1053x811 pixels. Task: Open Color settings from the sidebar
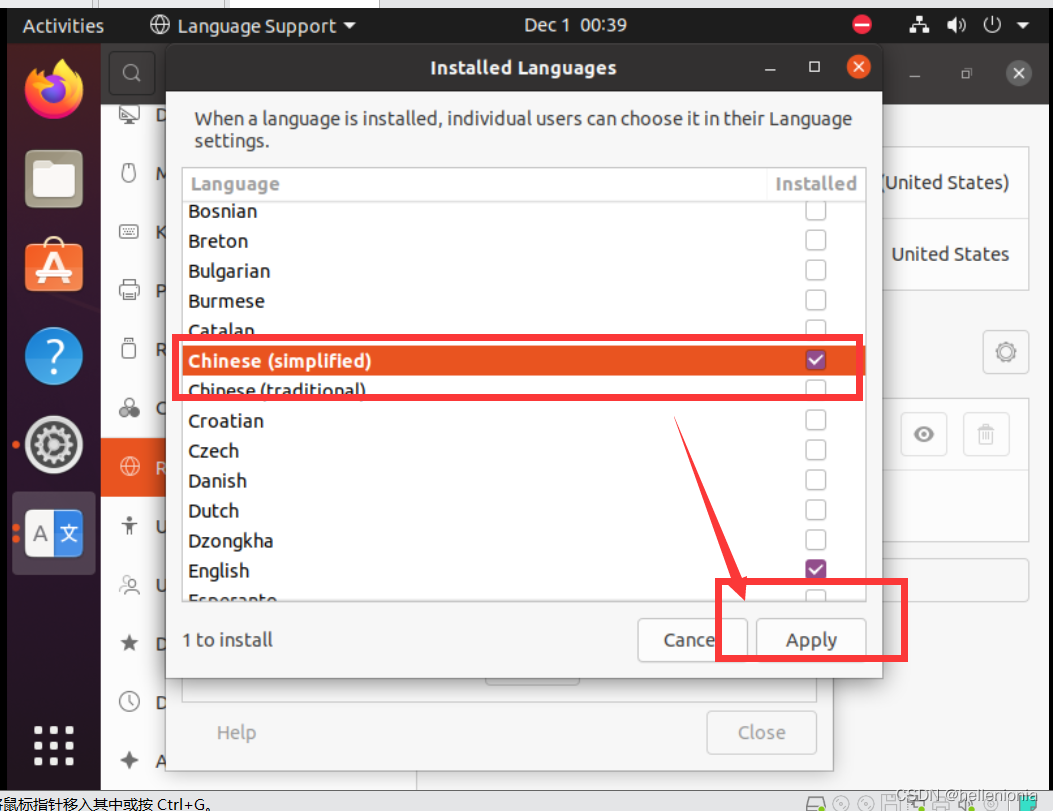(130, 407)
